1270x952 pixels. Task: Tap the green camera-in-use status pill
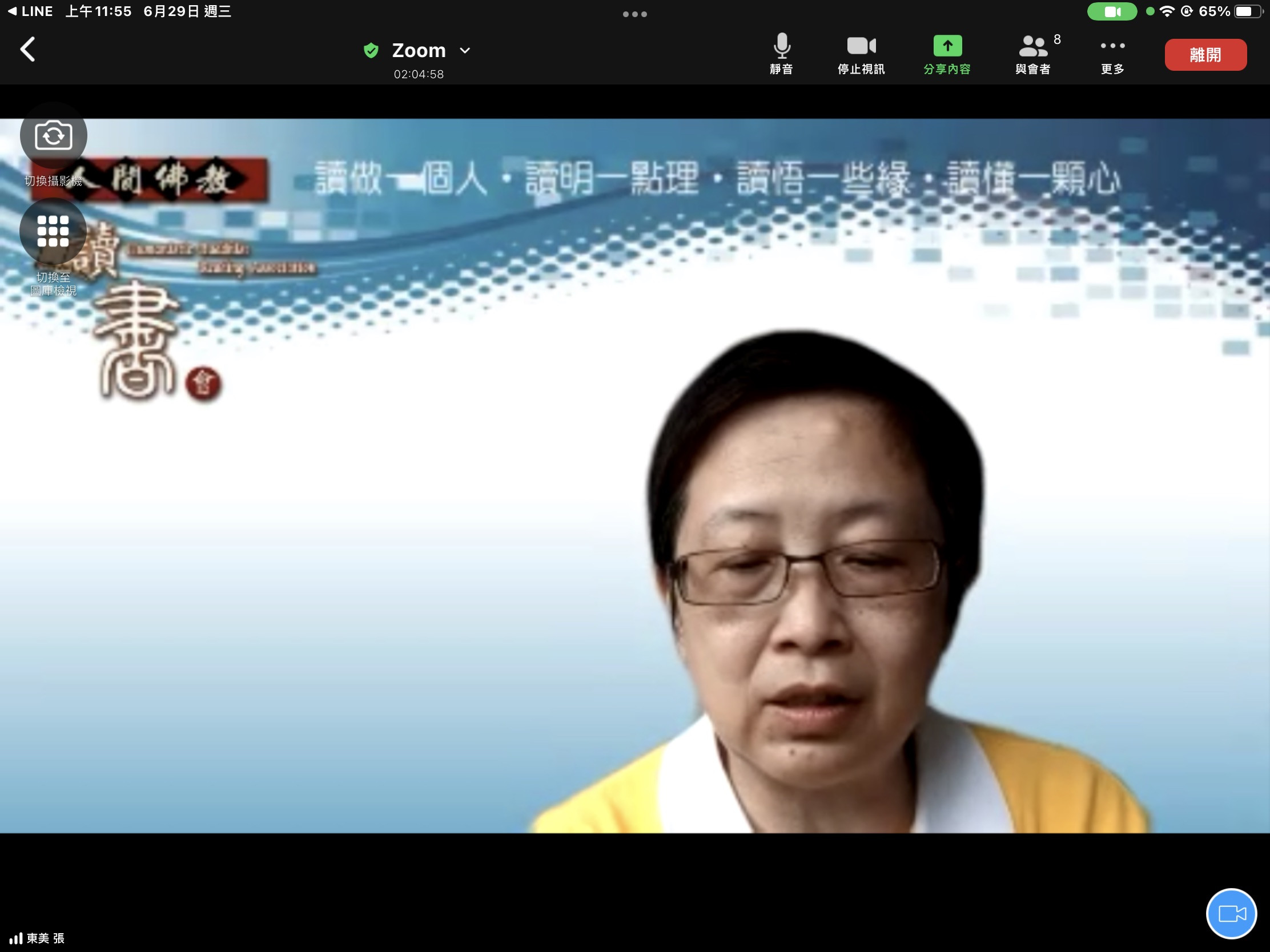pos(1112,11)
